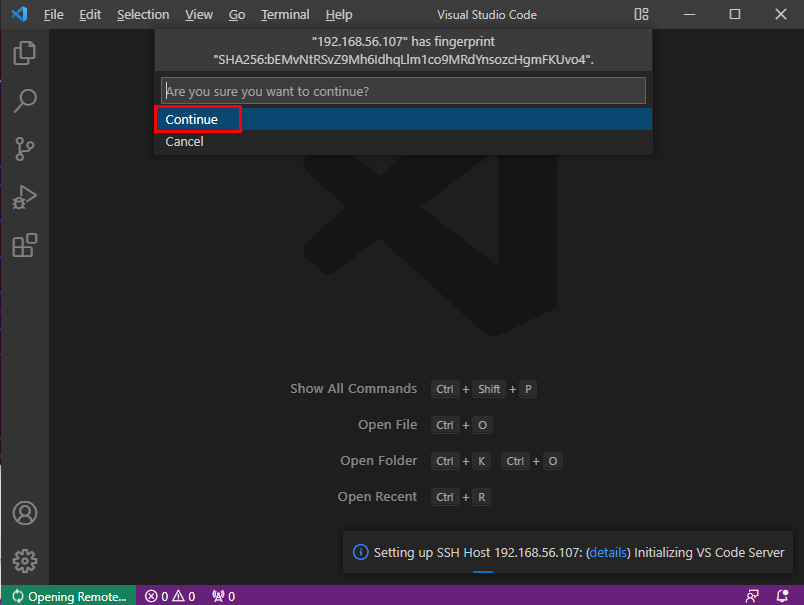Click the 'Open Folder' shortcut label
Image resolution: width=804 pixels, height=605 pixels.
click(378, 460)
